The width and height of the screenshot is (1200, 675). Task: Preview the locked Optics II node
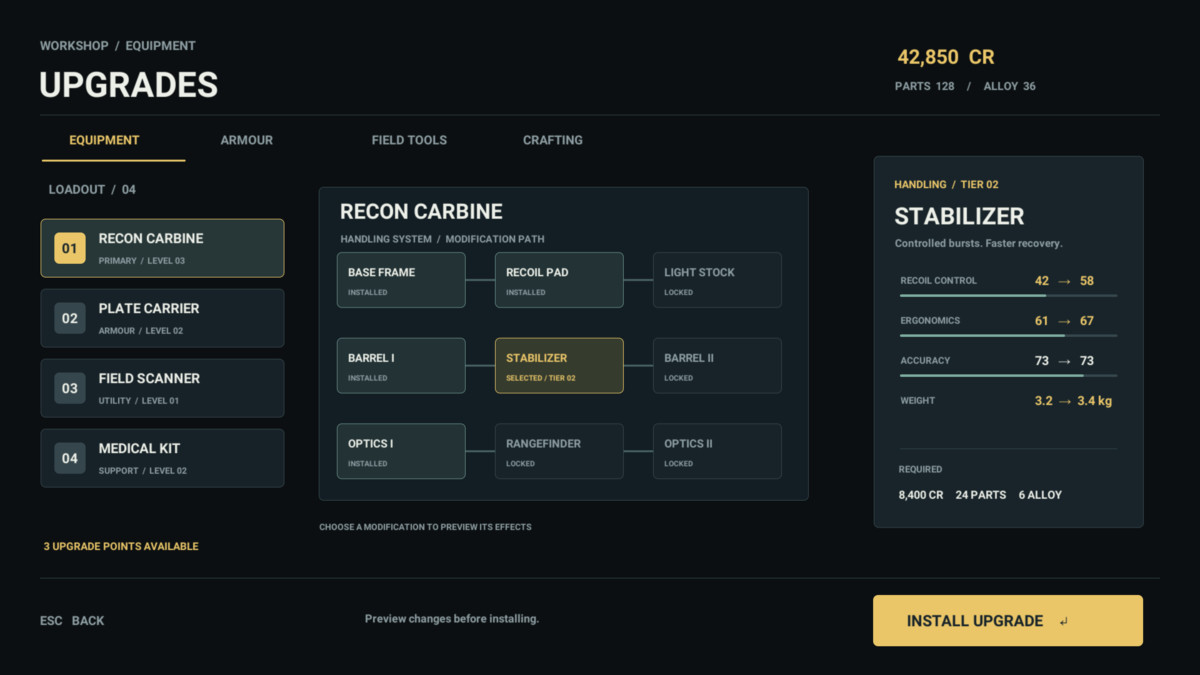pyautogui.click(x=717, y=451)
